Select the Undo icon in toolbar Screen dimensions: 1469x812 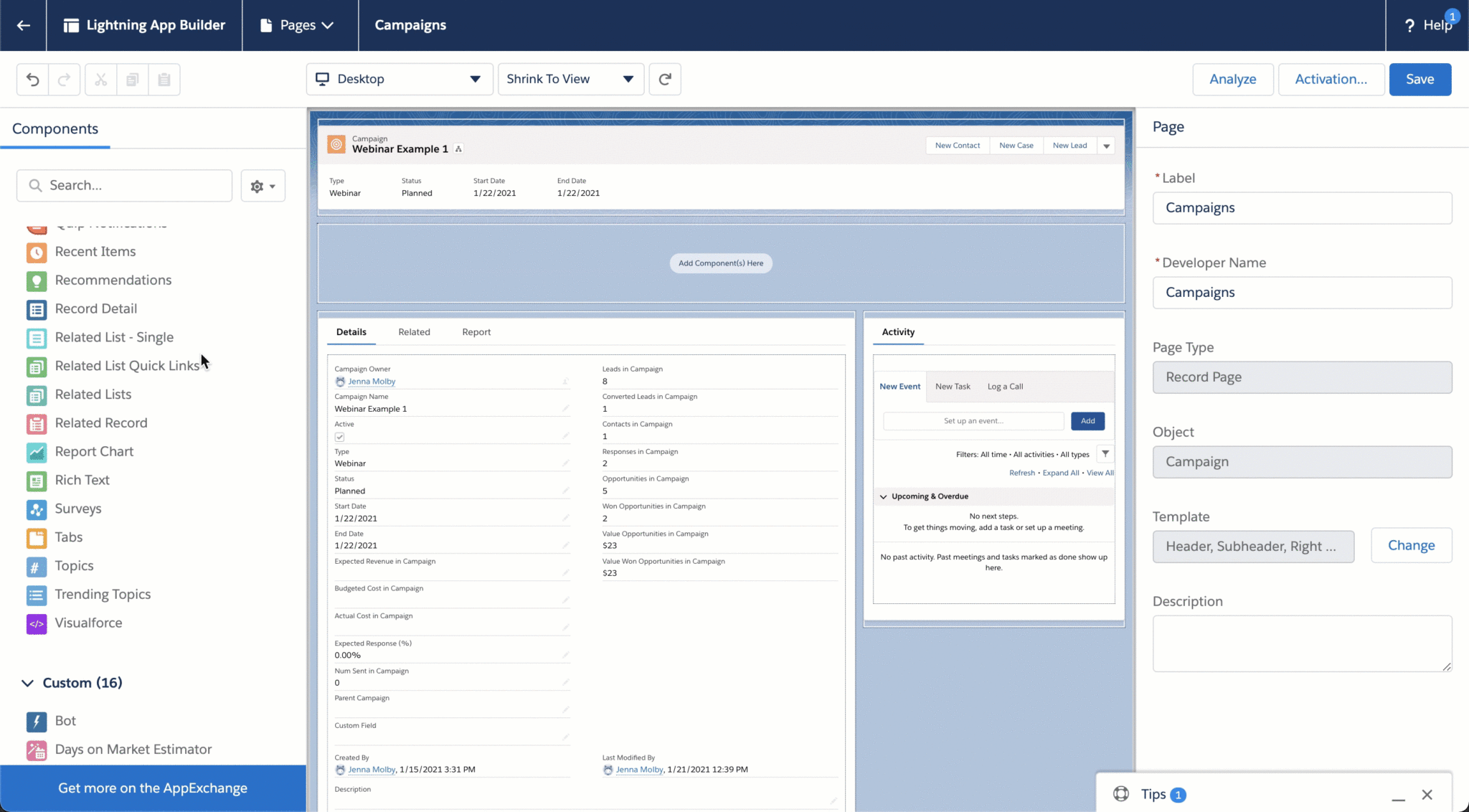pyautogui.click(x=32, y=79)
